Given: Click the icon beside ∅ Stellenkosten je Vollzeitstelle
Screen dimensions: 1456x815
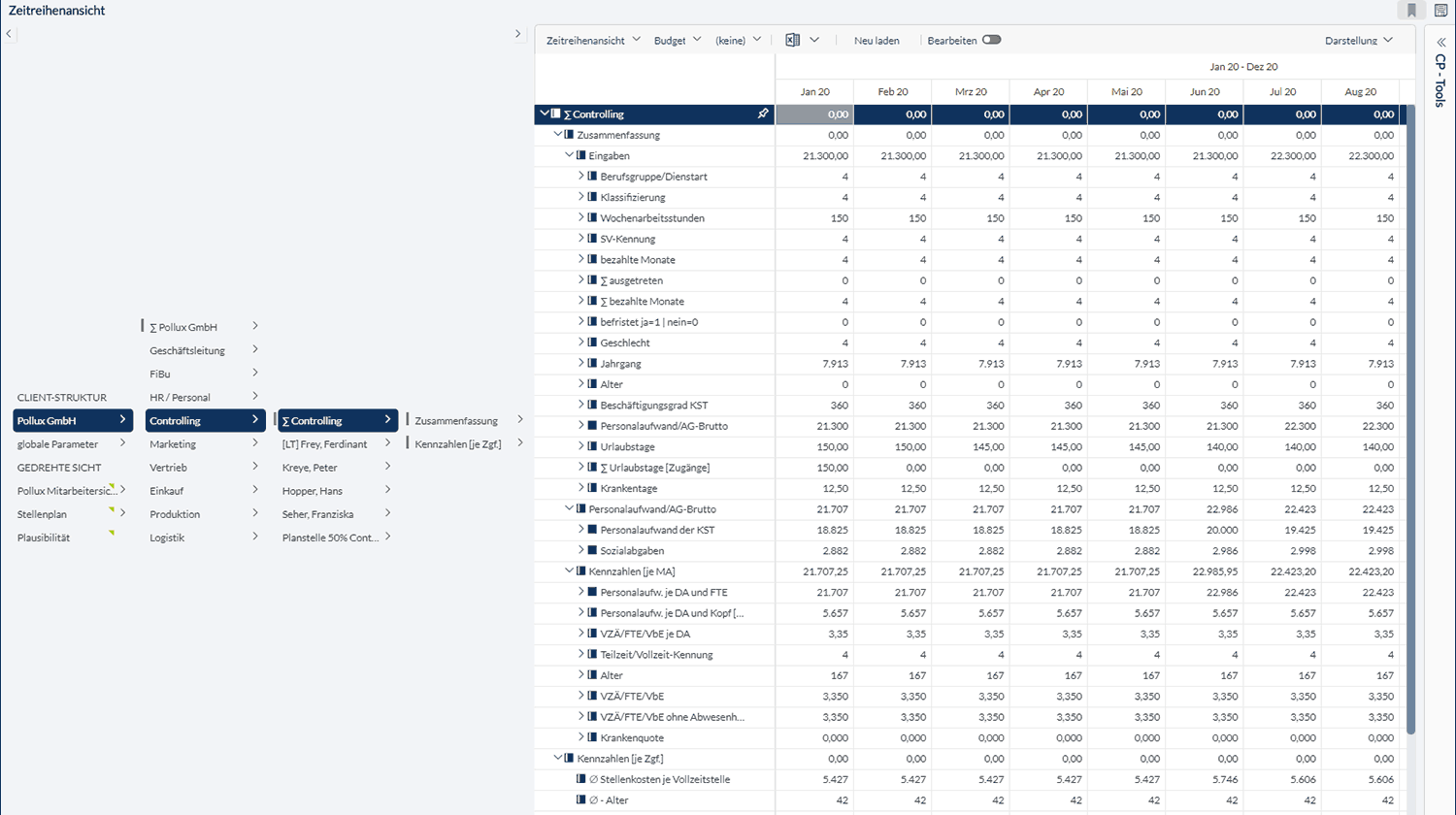Looking at the screenshot, I should [580, 779].
